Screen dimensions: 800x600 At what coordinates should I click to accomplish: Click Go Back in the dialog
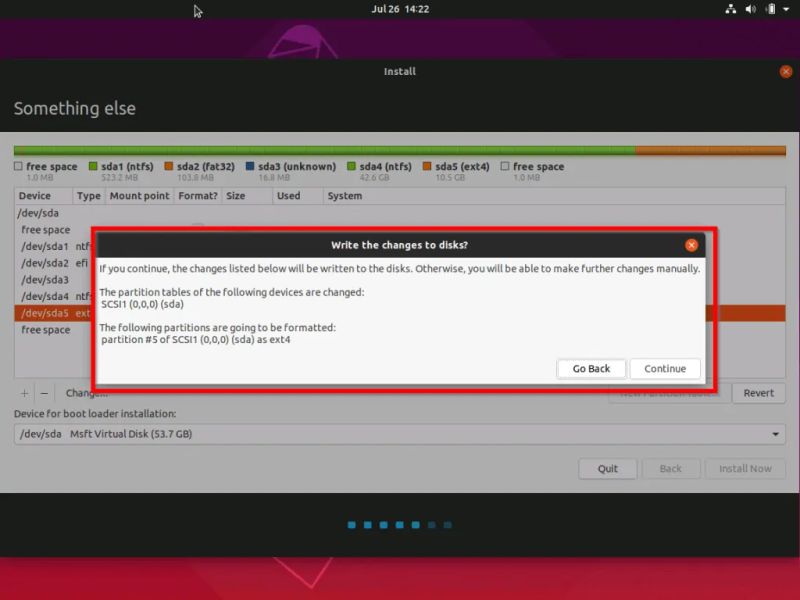pos(591,368)
